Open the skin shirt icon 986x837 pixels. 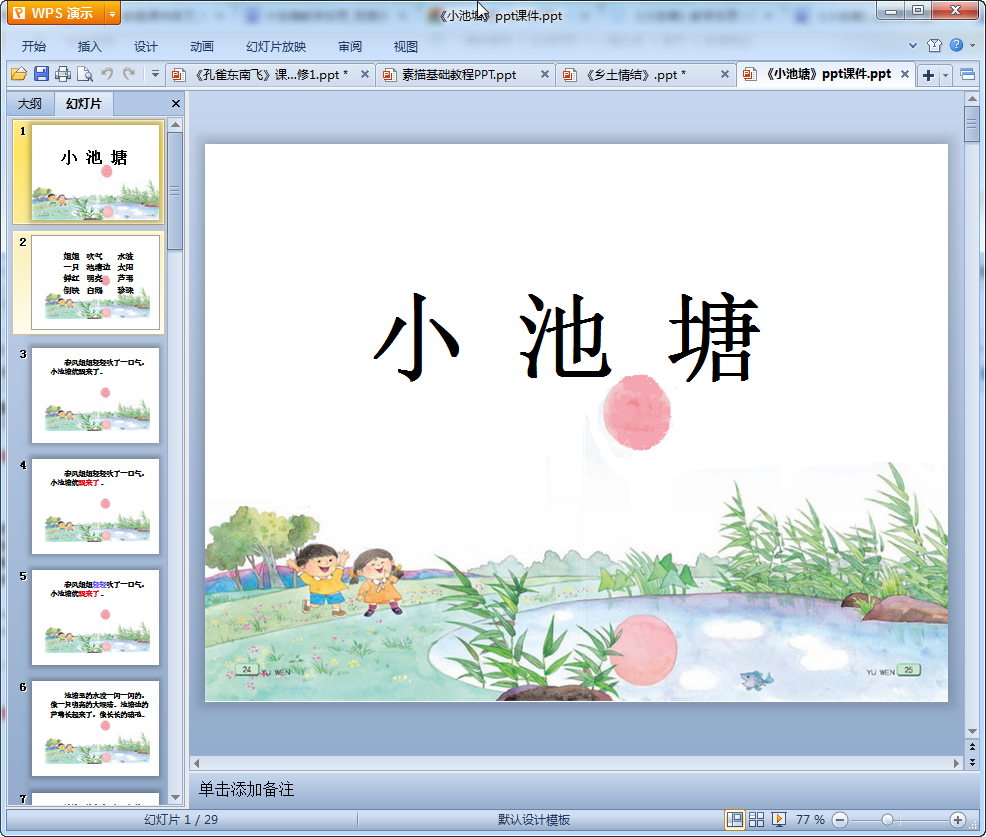pos(934,45)
